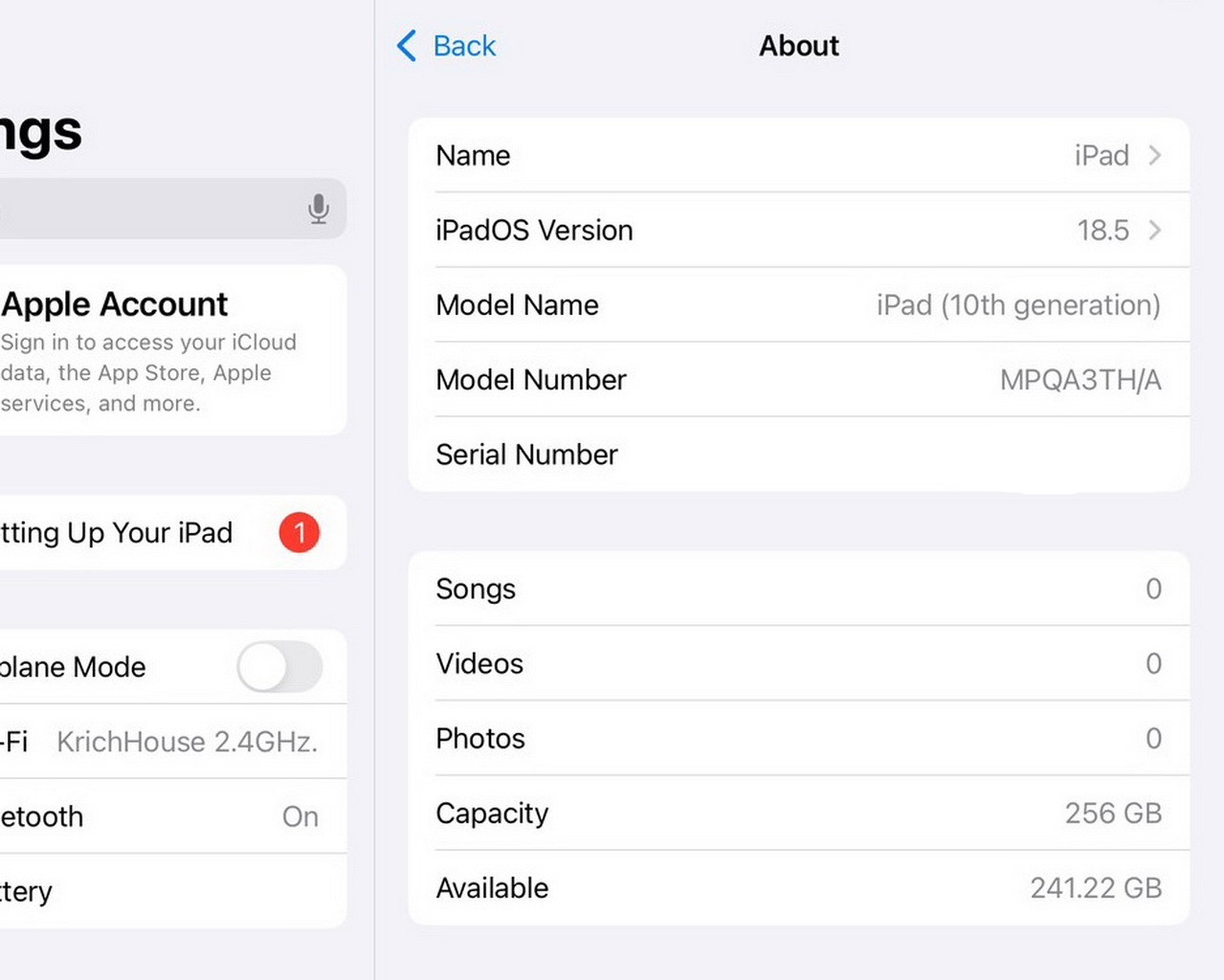Open the Battery settings row
This screenshot has height=980, width=1224.
click(x=173, y=891)
